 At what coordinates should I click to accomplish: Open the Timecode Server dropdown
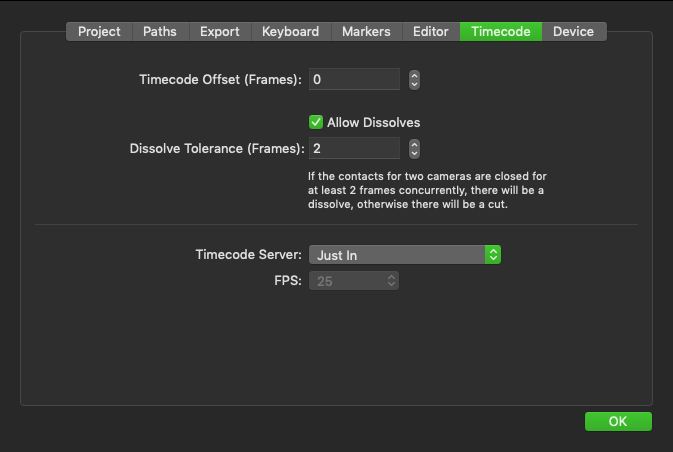(x=405, y=255)
